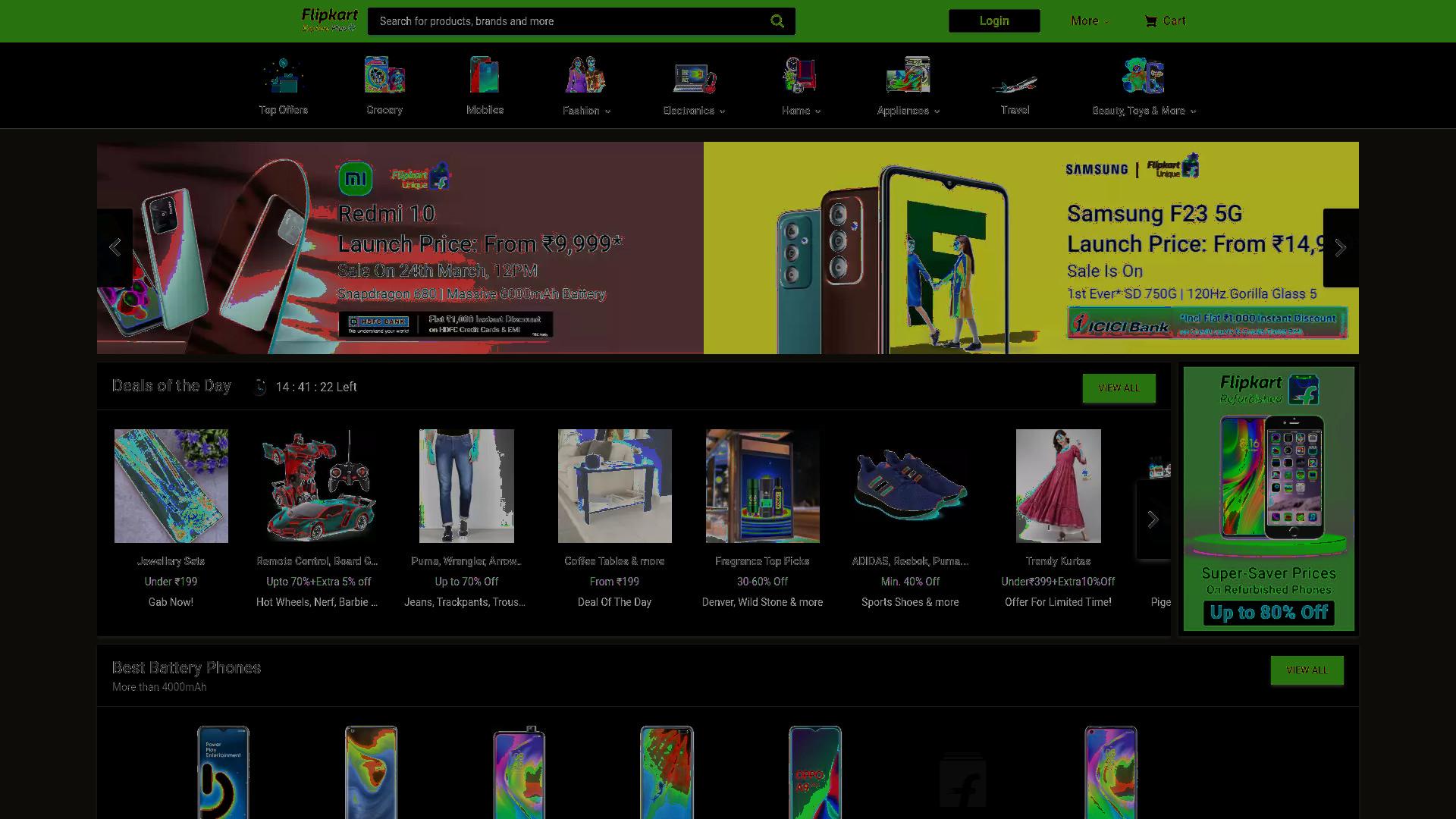
Task: Open the Trendy Kurtas deal thumbnail
Action: pos(1058,486)
